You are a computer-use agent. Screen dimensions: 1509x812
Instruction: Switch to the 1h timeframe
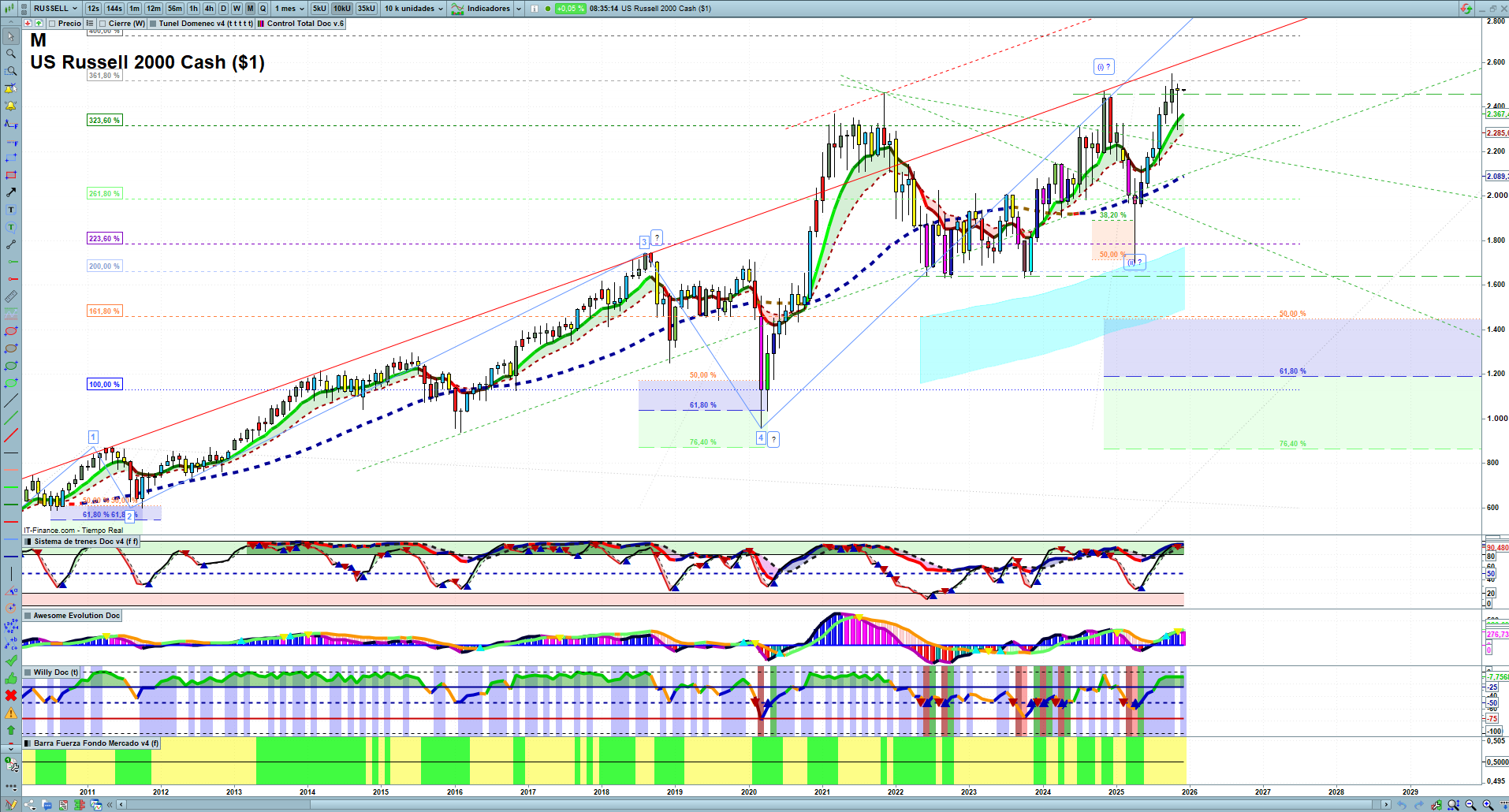coord(193,9)
